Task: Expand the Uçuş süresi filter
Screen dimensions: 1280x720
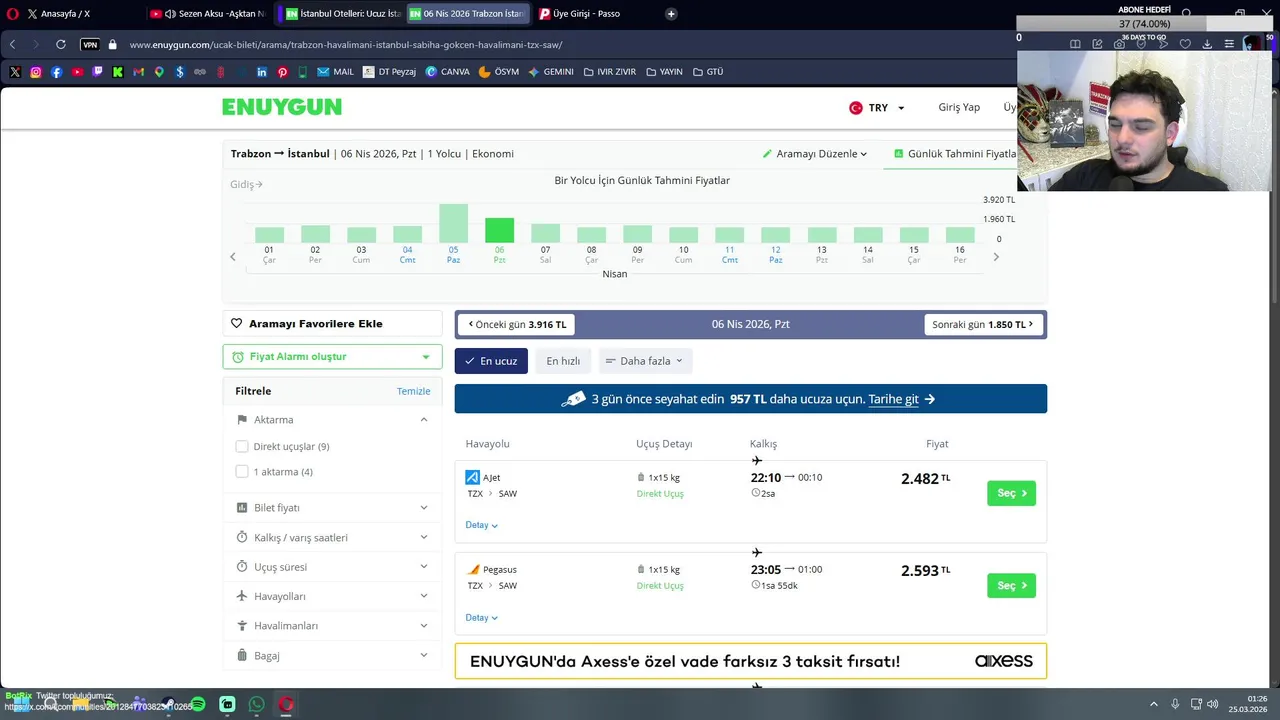Action: point(332,567)
